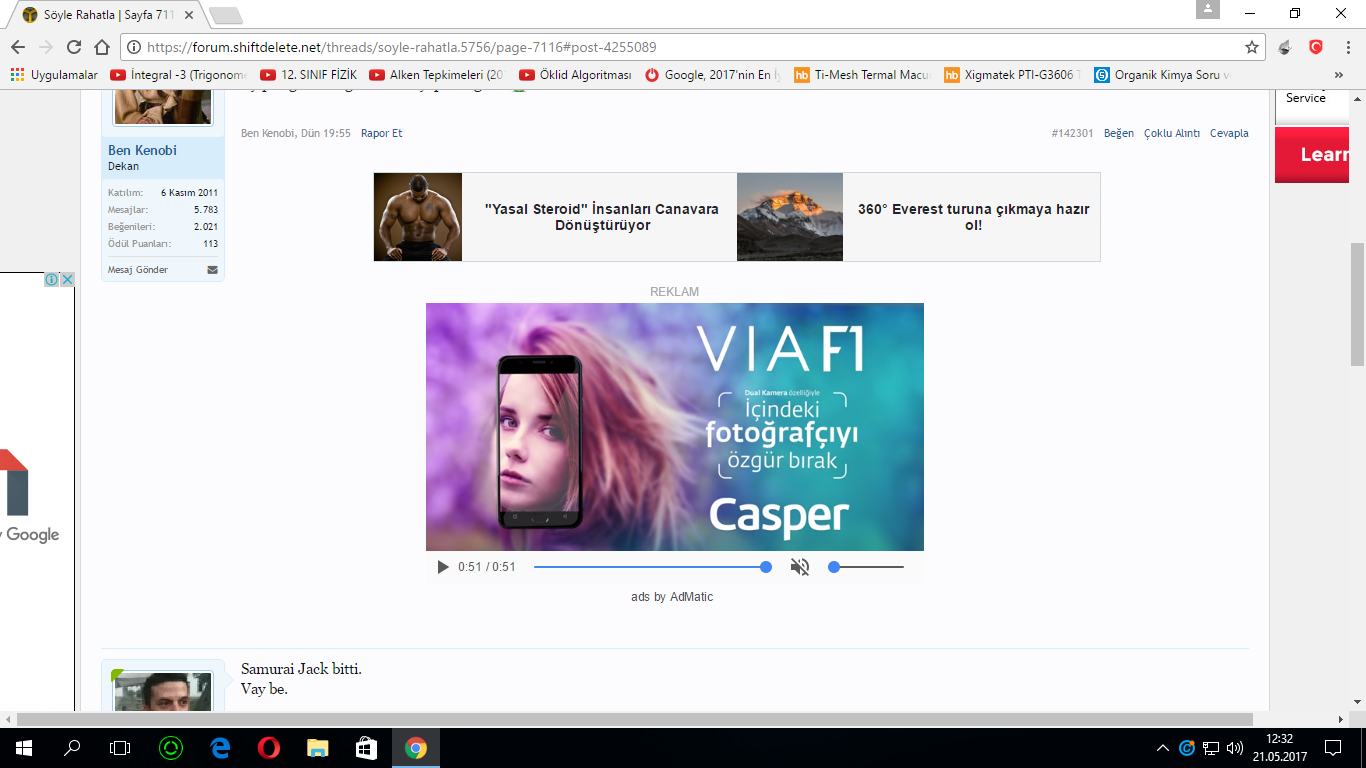Image resolution: width=1366 pixels, height=768 pixels.
Task: Close the left ad with X icon
Action: pyautogui.click(x=67, y=280)
